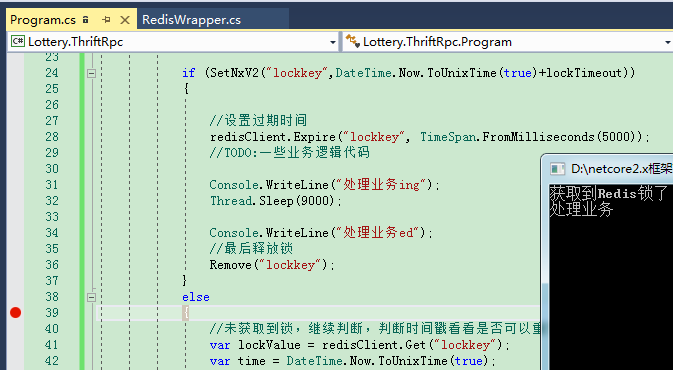
Task: Click SetNxV2 method call on line 24
Action: [x=234, y=73]
